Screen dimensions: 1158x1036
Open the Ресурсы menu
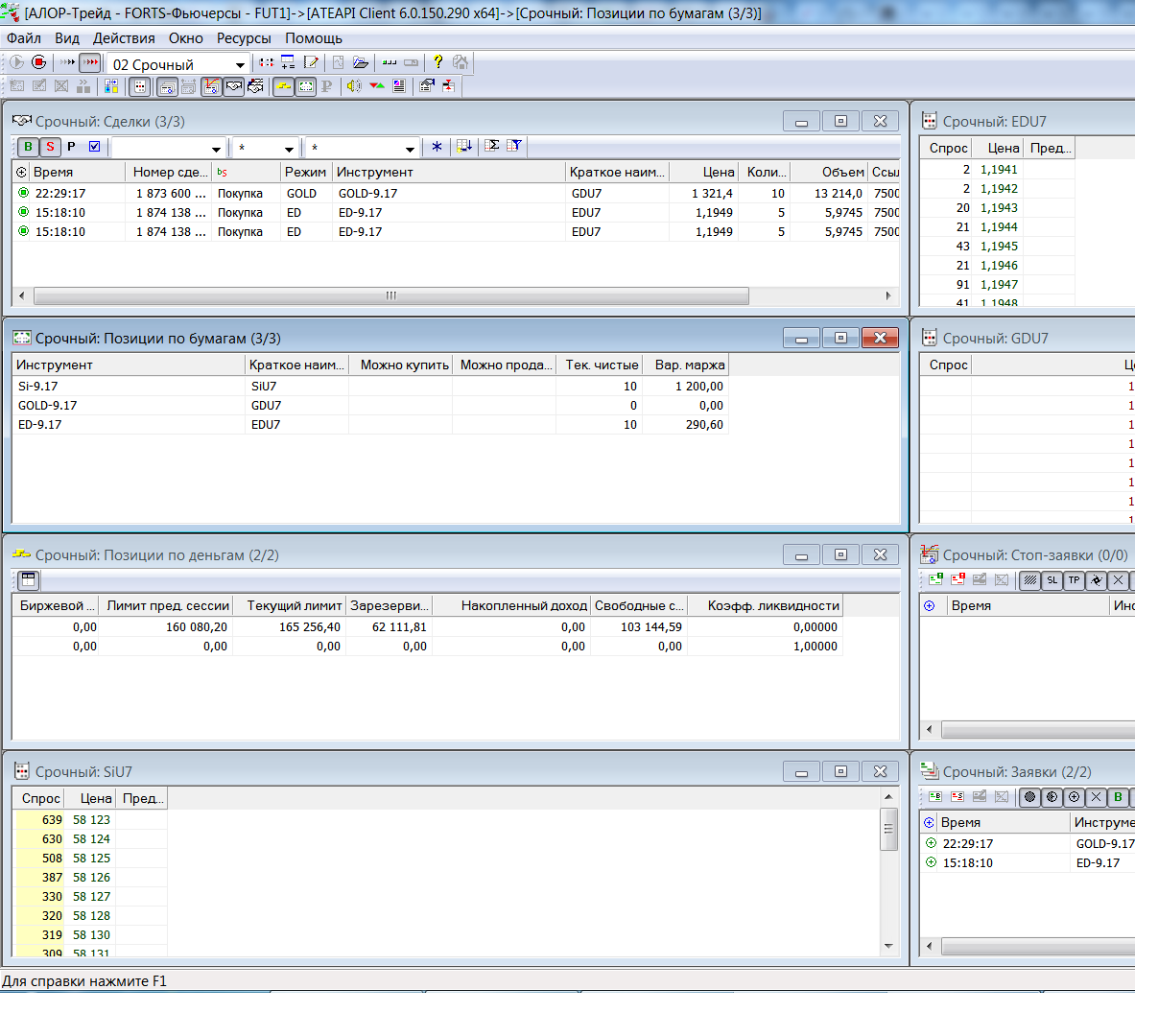[244, 38]
